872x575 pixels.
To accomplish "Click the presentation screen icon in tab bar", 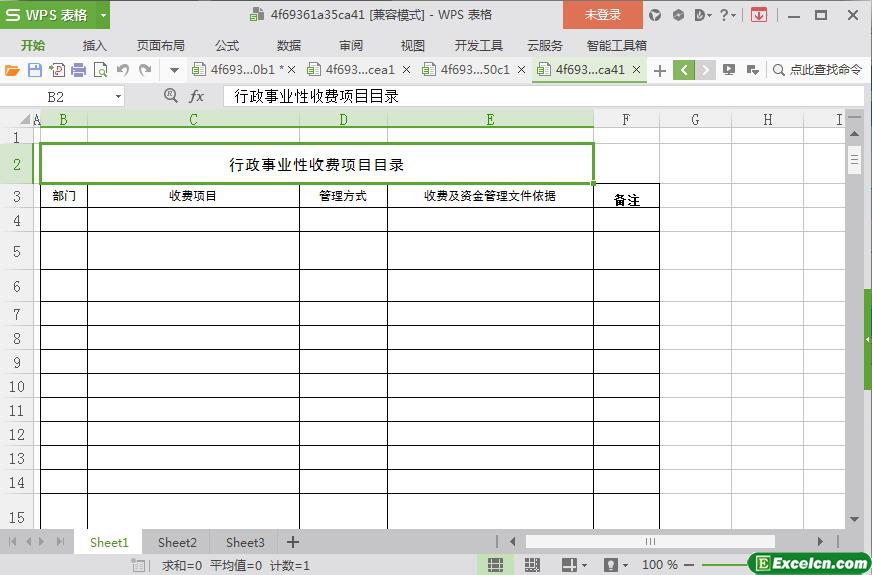I will click(729, 70).
